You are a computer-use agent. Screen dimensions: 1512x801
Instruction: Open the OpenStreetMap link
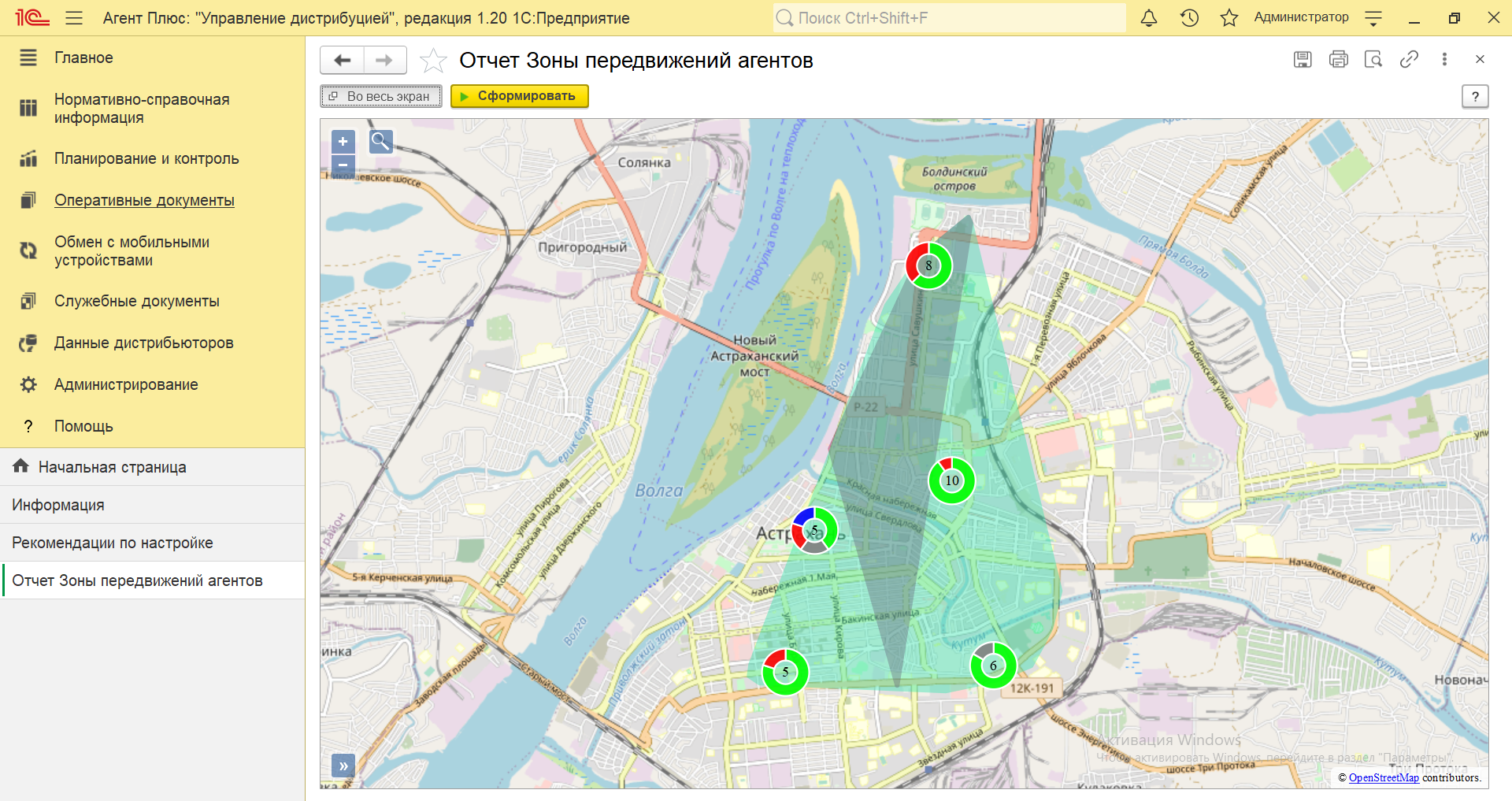click(1384, 777)
